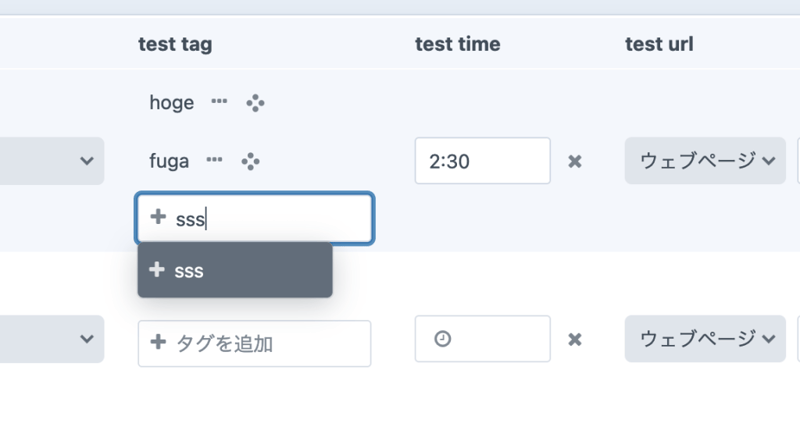Click the move handle of hoge tag
This screenshot has height=441, width=800.
pos(254,102)
